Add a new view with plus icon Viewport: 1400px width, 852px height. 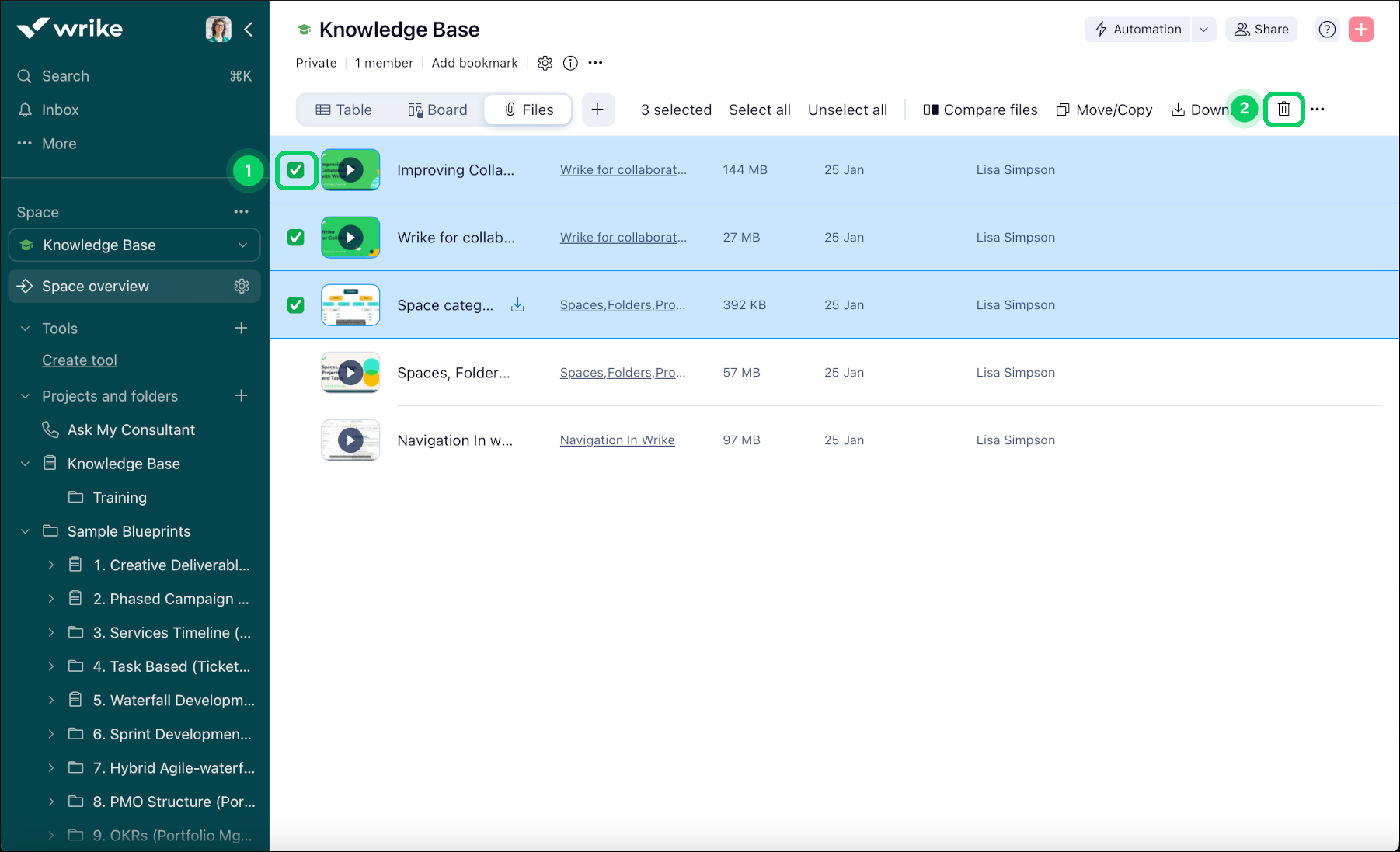coord(597,110)
